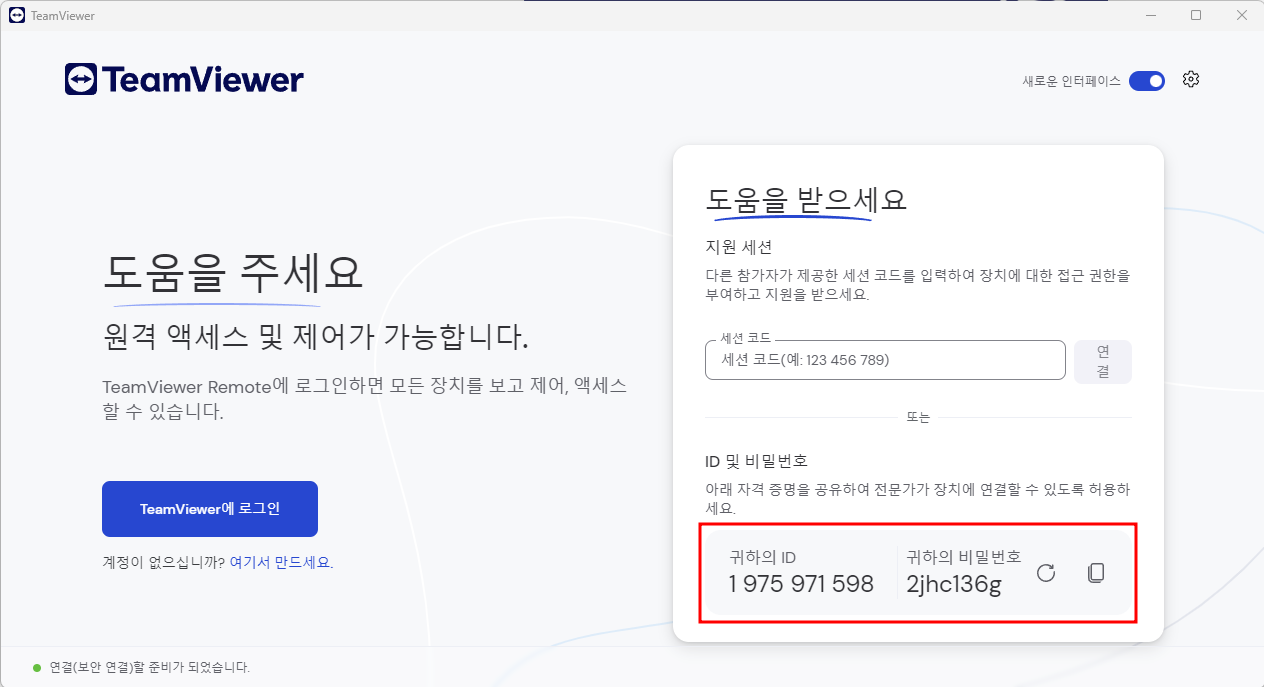This screenshot has height=687, width=1264.
Task: Click the ID 및 비밀번호 section label
Action: tap(757, 460)
